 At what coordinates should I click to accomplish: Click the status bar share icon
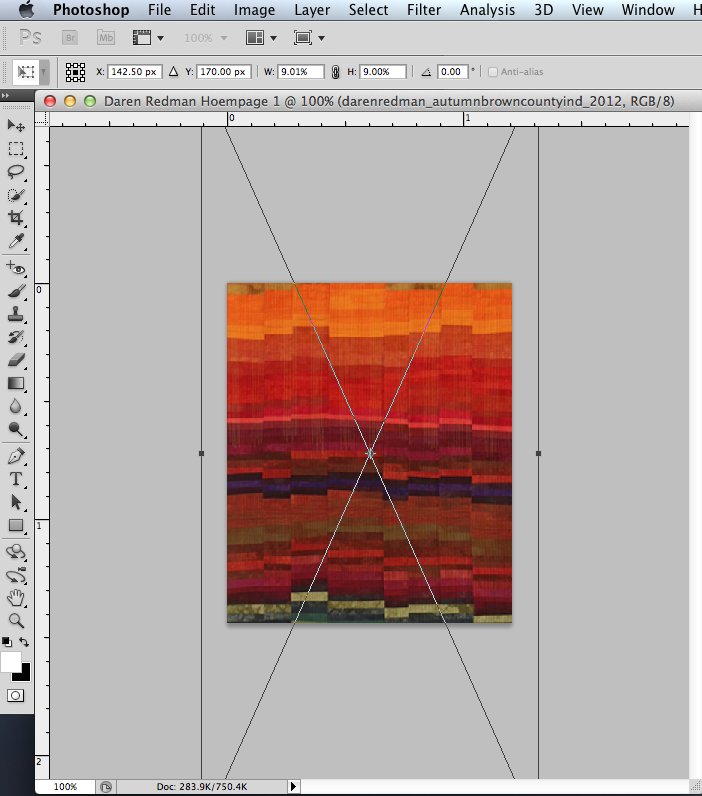click(106, 787)
